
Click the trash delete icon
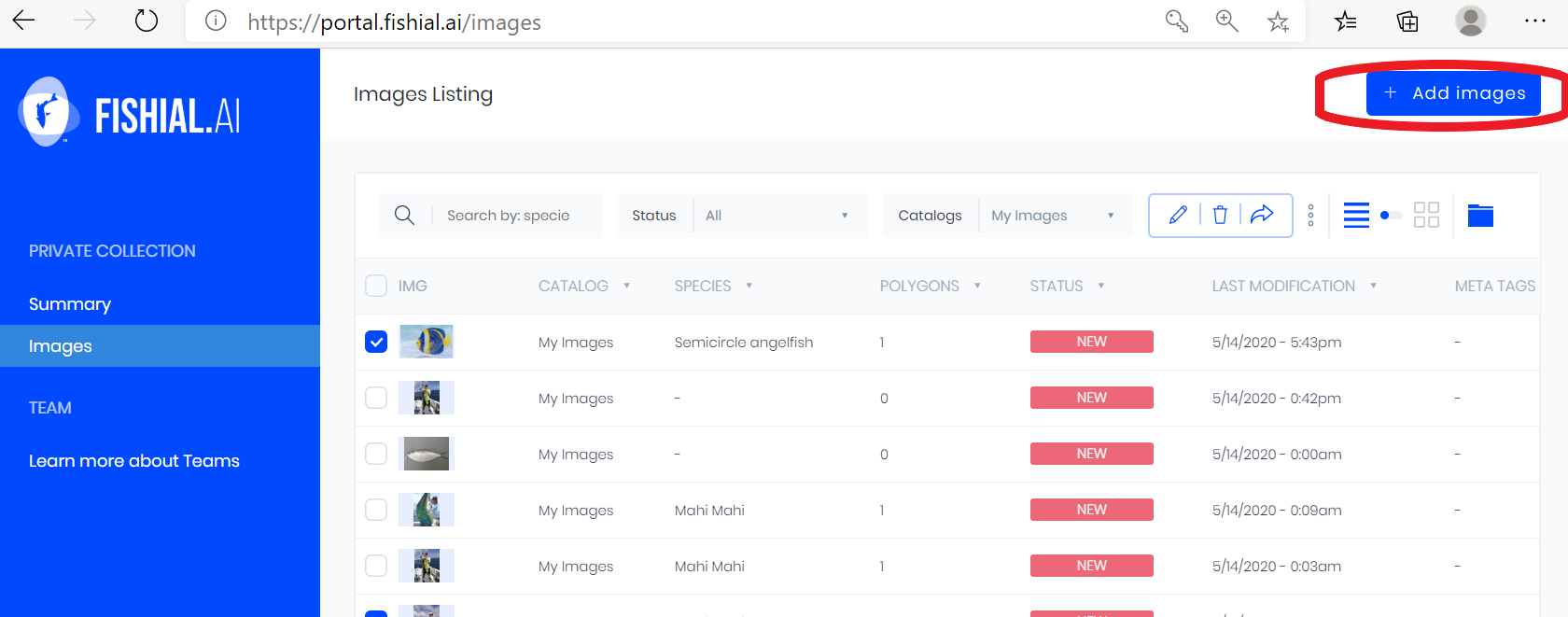(x=1220, y=216)
